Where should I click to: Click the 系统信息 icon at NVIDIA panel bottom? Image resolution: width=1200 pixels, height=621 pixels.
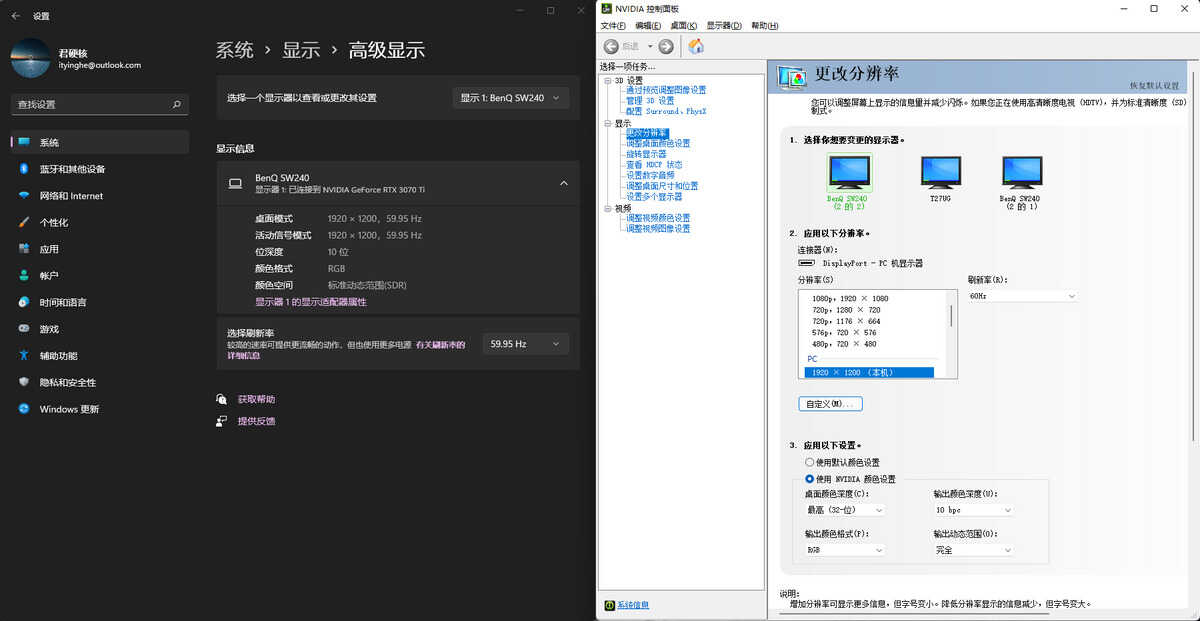(x=609, y=605)
